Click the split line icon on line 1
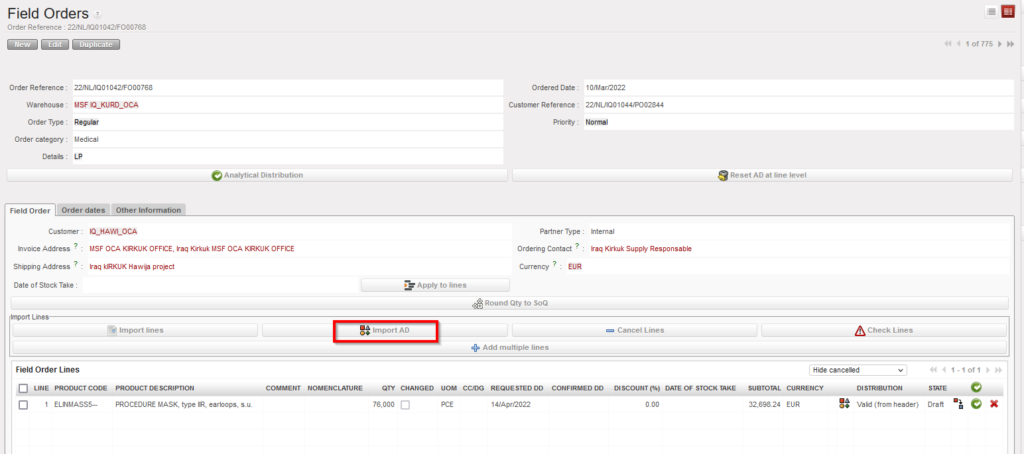The height and width of the screenshot is (454, 1024). point(958,404)
